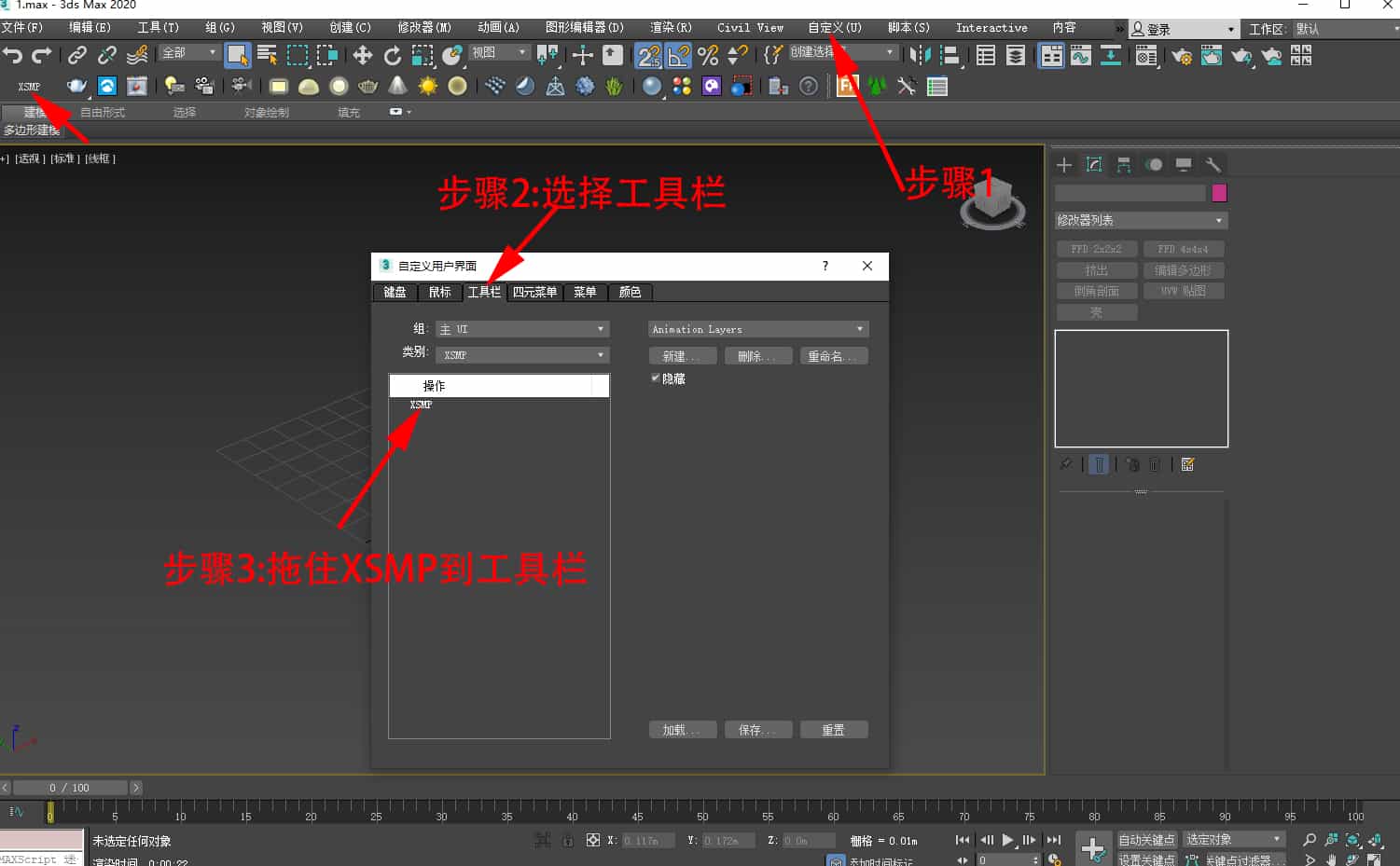The width and height of the screenshot is (1400, 866).
Task: Click the 加载... button in dialog
Action: click(x=683, y=730)
